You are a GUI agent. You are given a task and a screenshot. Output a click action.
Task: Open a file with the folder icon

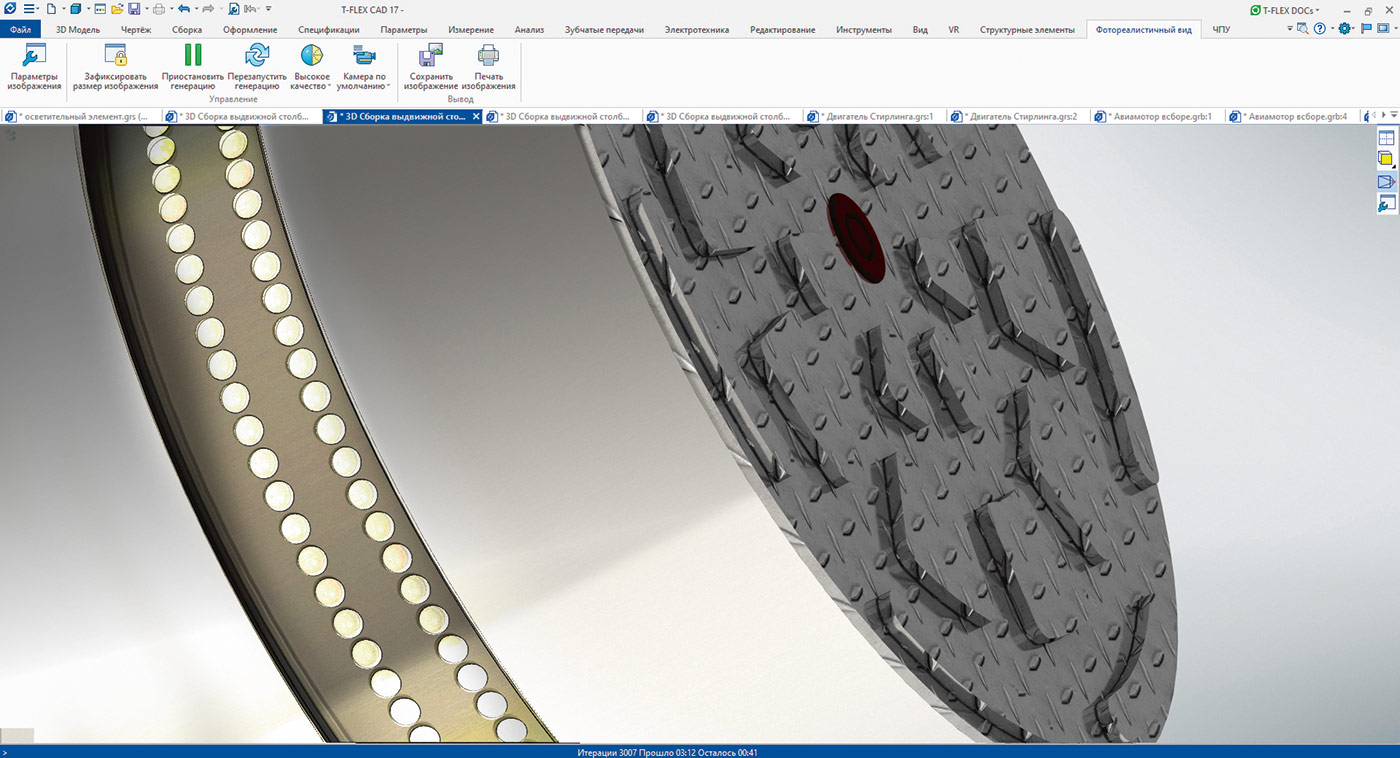tap(118, 9)
